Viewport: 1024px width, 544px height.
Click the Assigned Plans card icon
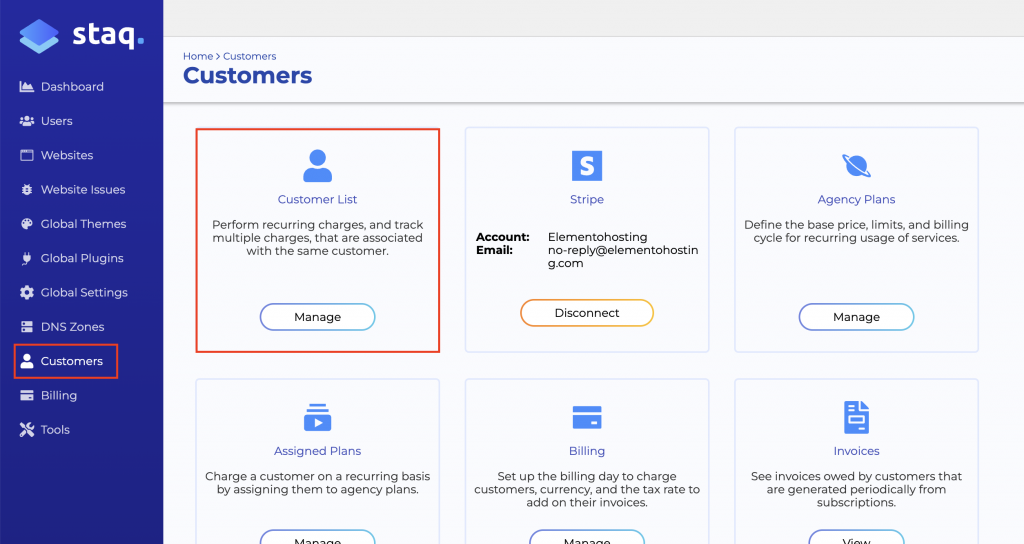(x=317, y=417)
